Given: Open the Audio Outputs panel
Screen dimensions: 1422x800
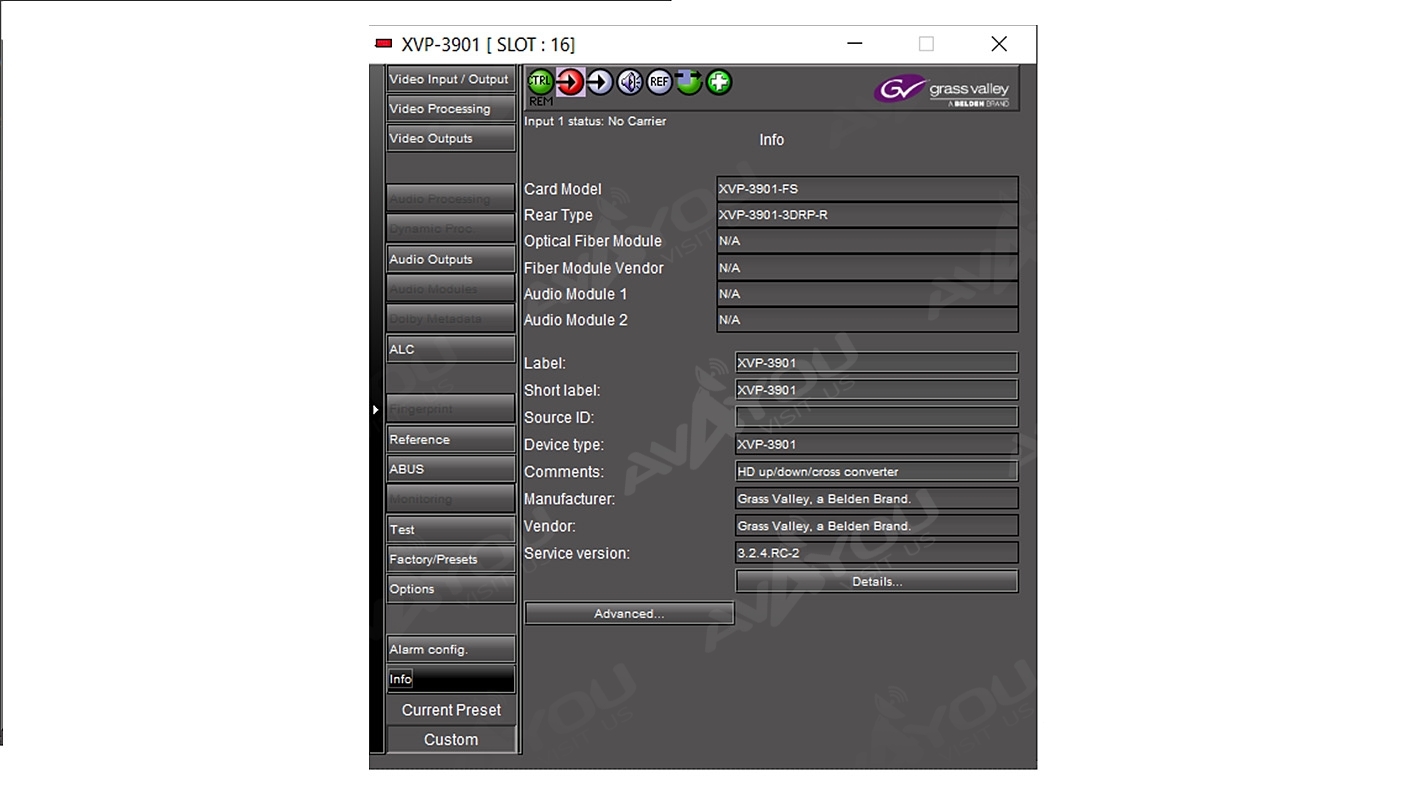Looking at the screenshot, I should pyautogui.click(x=450, y=259).
